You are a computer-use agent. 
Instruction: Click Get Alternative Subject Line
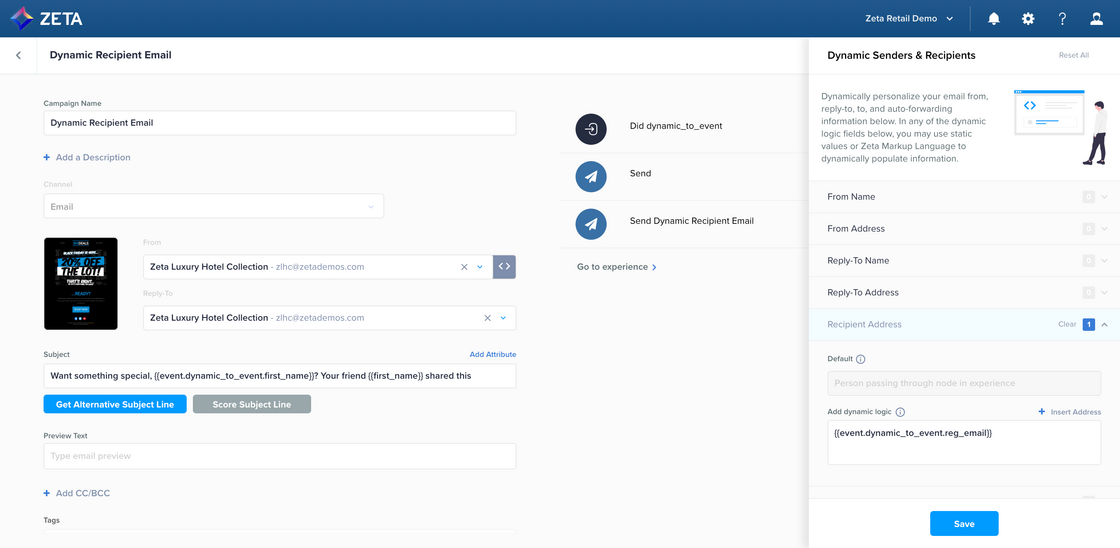coord(114,404)
